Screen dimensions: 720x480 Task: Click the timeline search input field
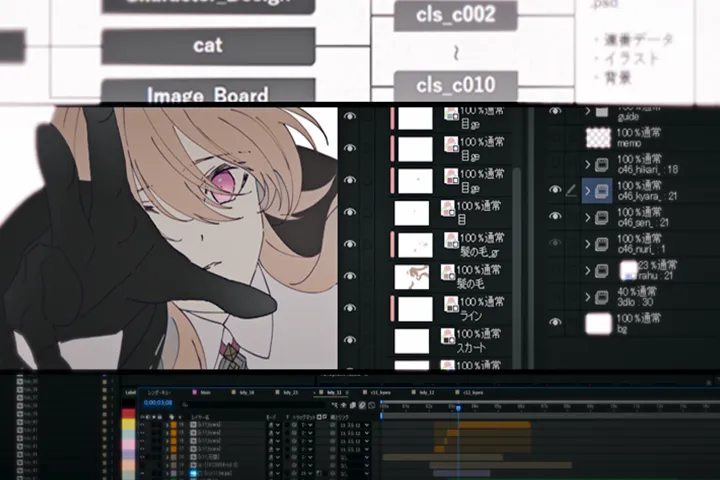[x=253, y=405]
